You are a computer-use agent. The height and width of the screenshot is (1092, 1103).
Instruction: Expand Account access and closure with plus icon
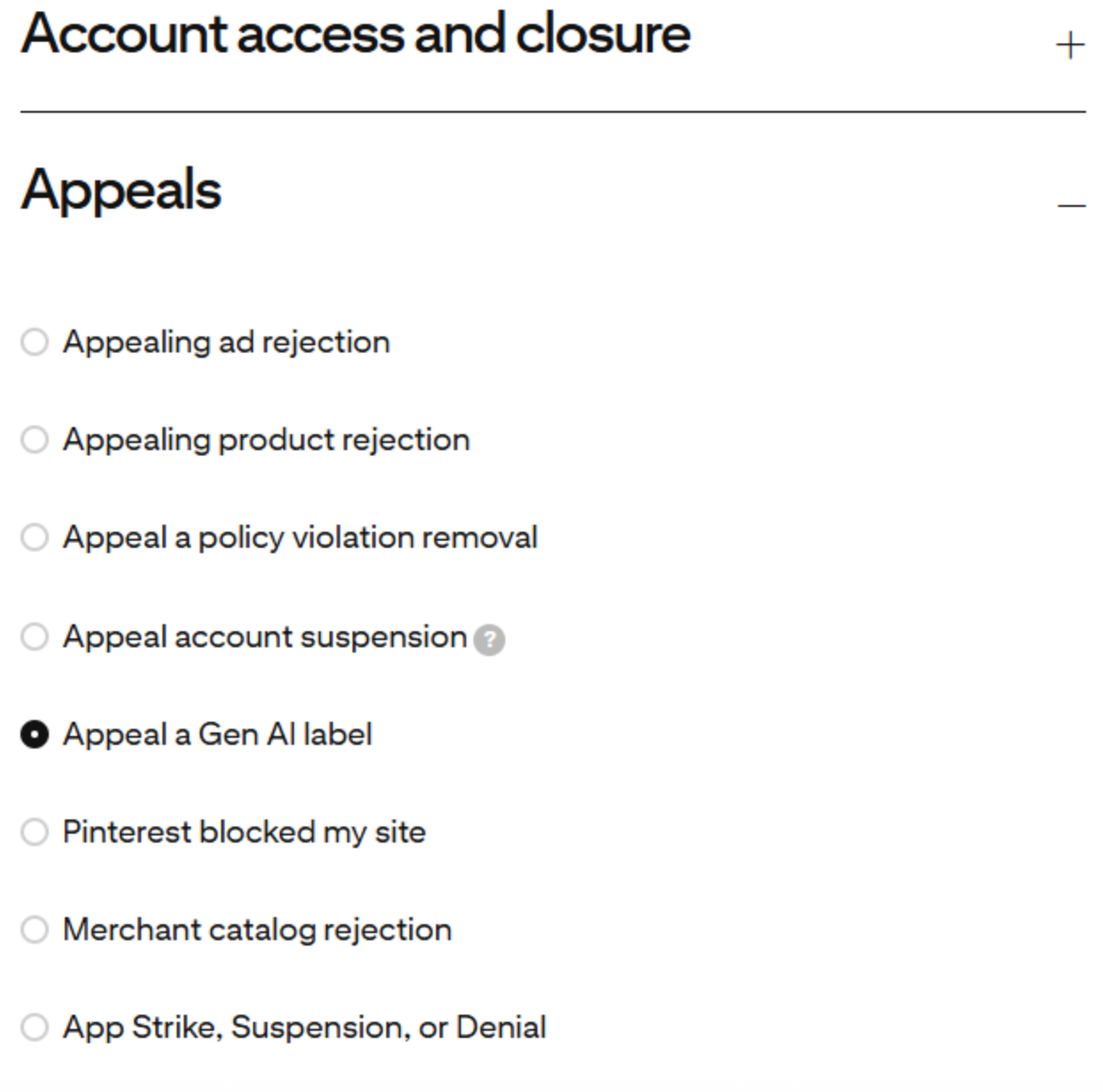[1070, 44]
